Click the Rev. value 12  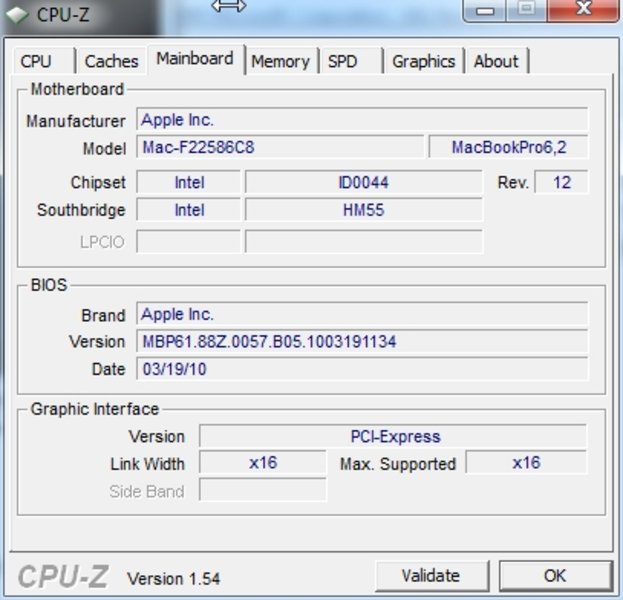561,182
